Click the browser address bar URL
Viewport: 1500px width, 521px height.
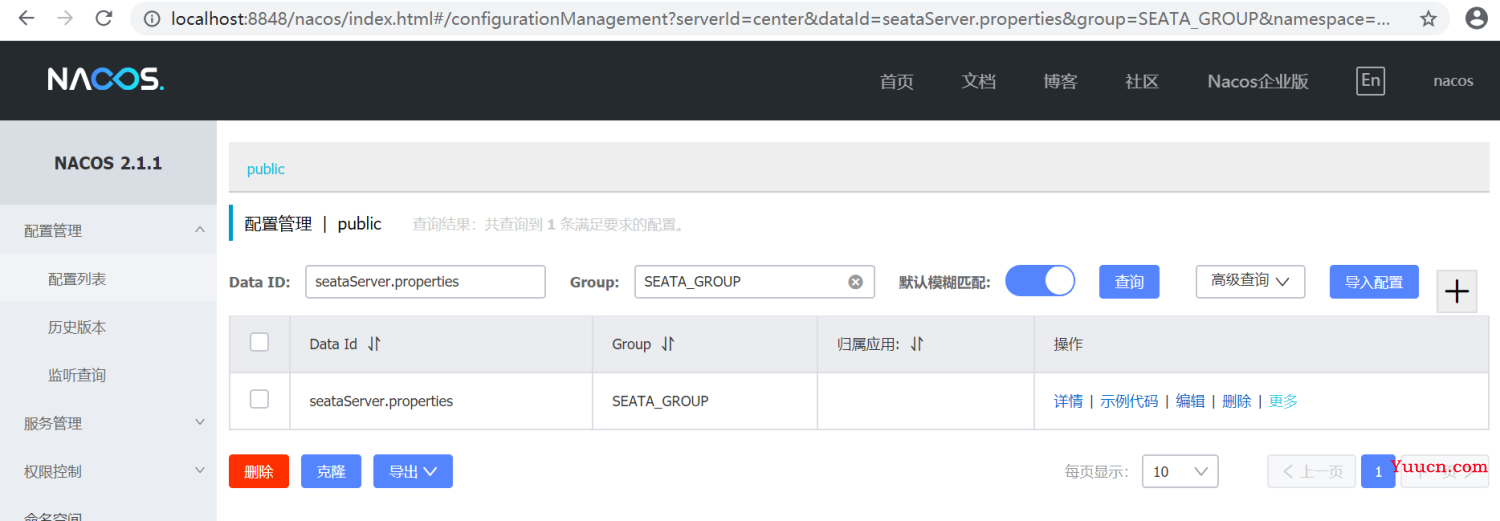pos(780,18)
